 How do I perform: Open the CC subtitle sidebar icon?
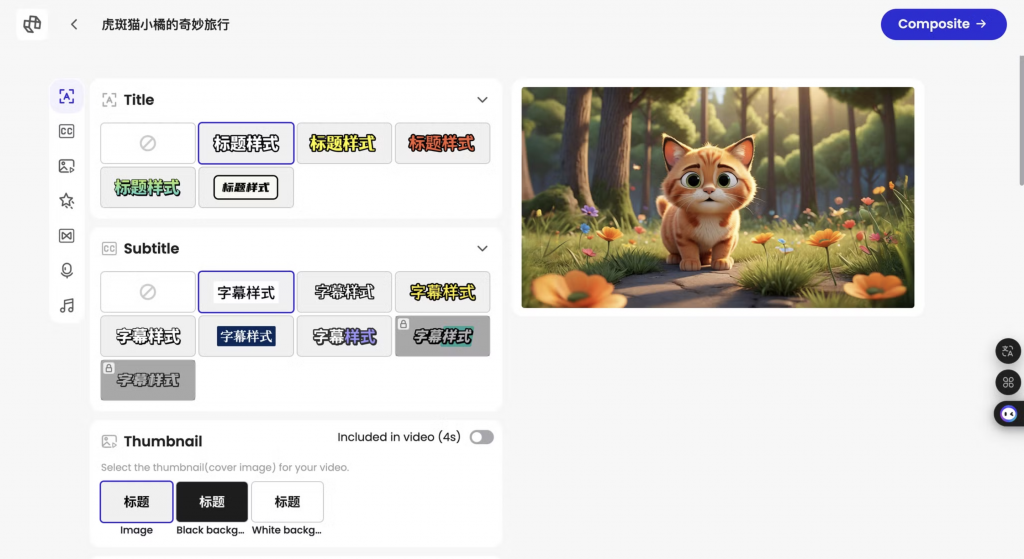(67, 131)
